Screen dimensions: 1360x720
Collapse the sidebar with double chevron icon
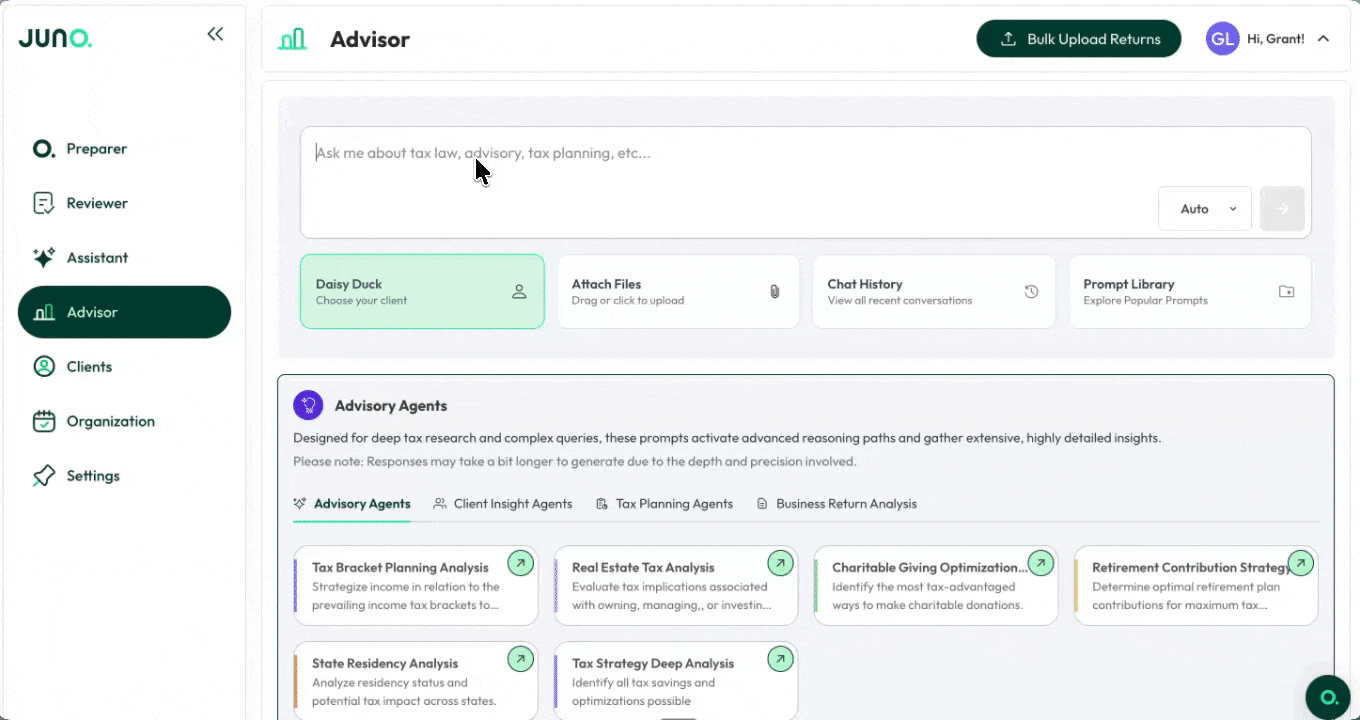(x=215, y=34)
